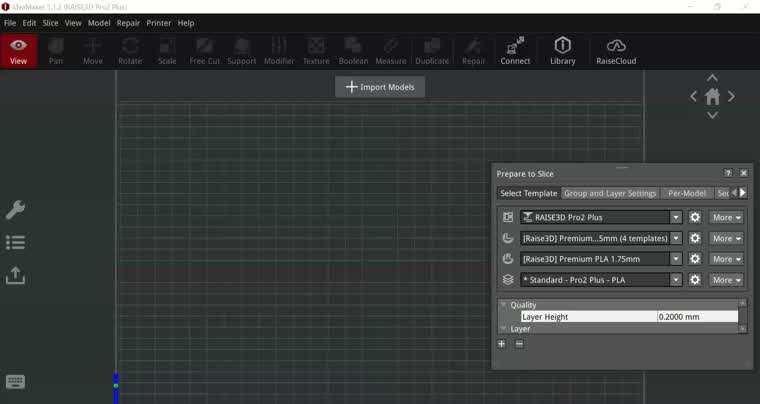Click the export upload icon in left sidebar
Image resolution: width=760 pixels, height=404 pixels.
[16, 275]
